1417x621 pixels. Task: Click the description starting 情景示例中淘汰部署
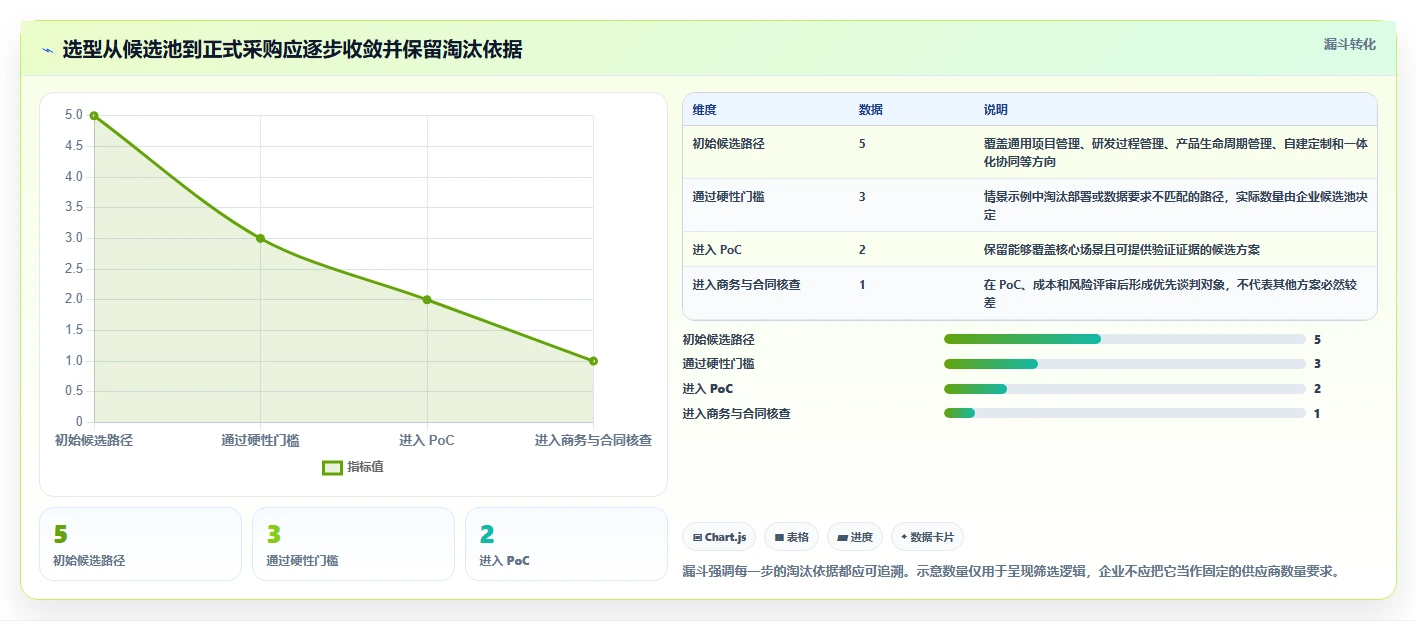(1176, 206)
